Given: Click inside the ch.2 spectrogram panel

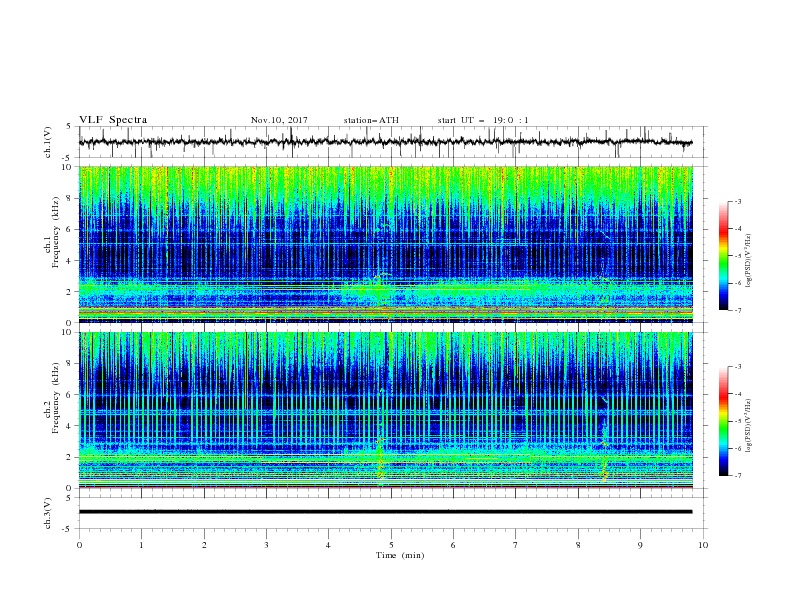Looking at the screenshot, I should coord(385,410).
